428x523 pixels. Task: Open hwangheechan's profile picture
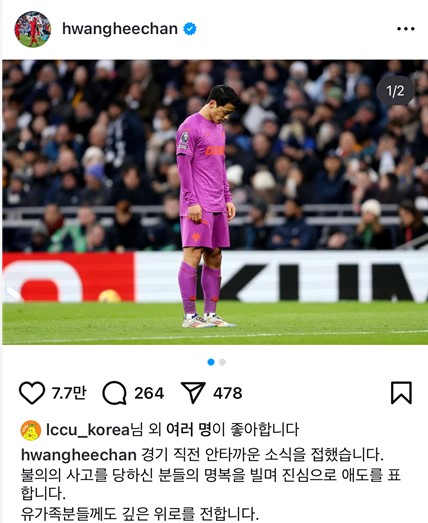click(32, 29)
